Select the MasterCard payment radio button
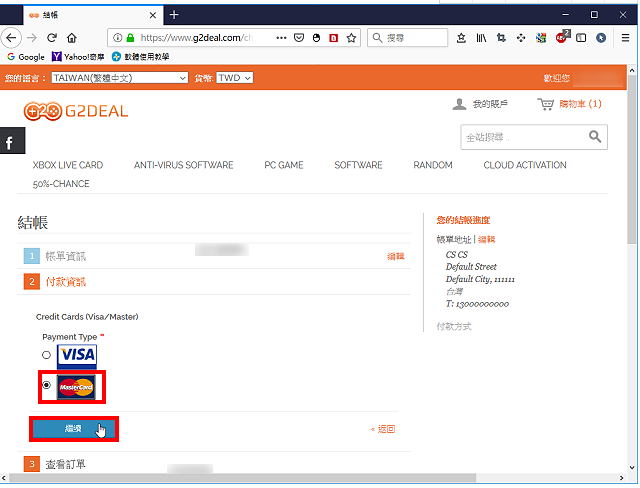The height and width of the screenshot is (488, 640). pos(47,385)
